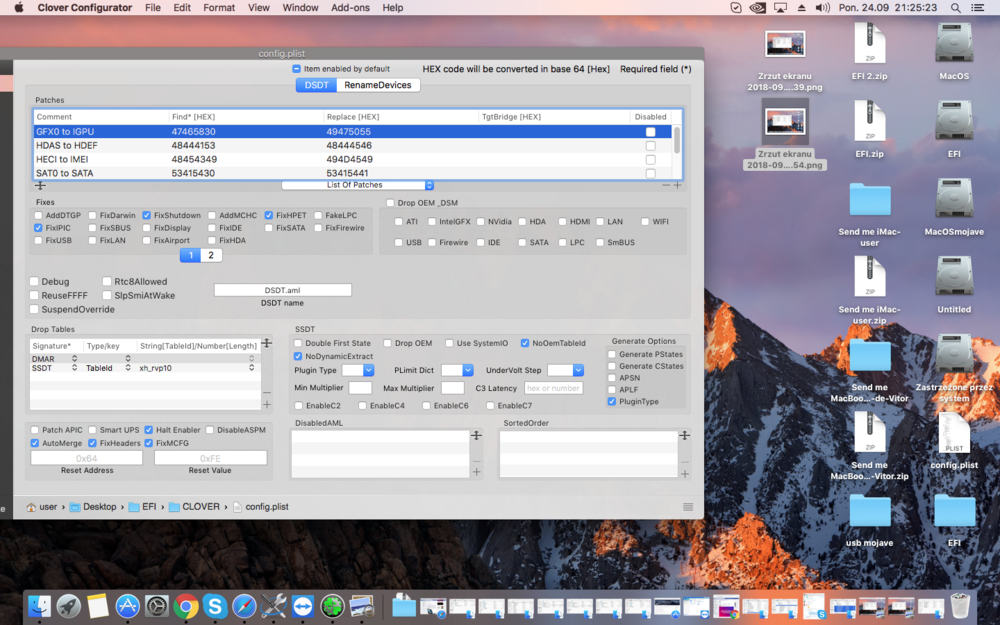
Task: Open Finder from the dock
Action: pyautogui.click(x=40, y=606)
